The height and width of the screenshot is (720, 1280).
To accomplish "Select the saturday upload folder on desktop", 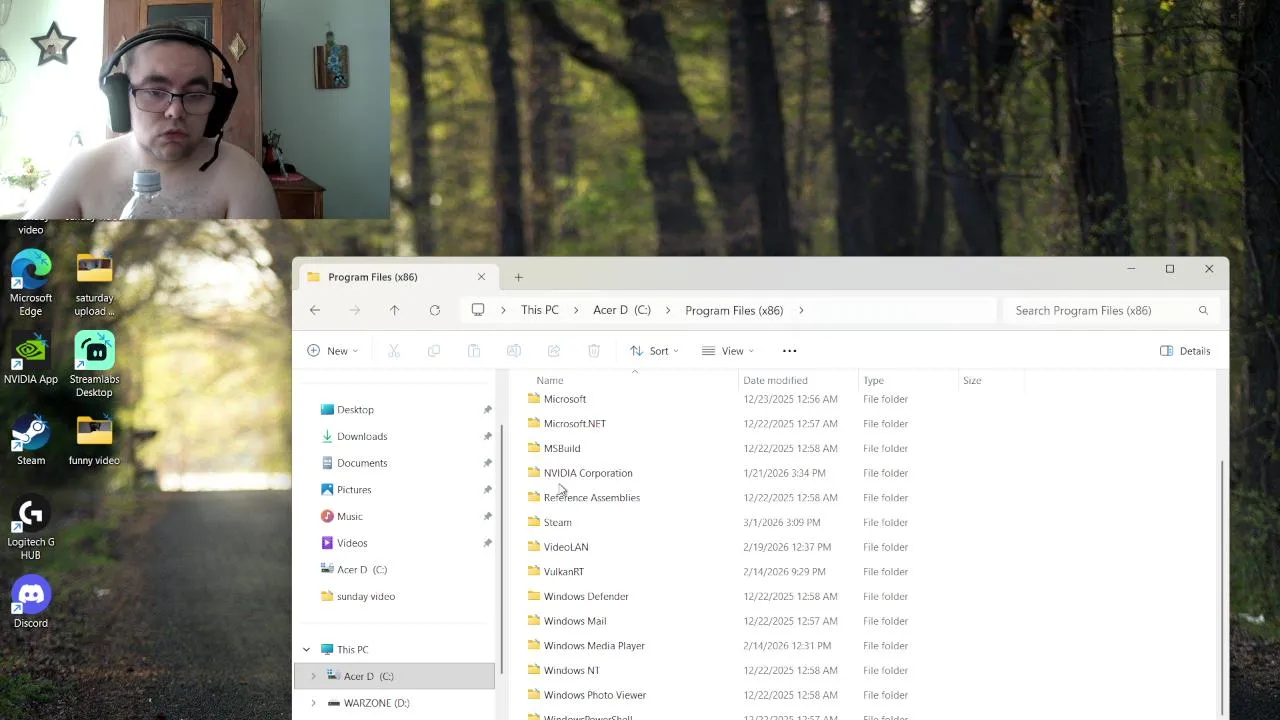I will point(94,284).
